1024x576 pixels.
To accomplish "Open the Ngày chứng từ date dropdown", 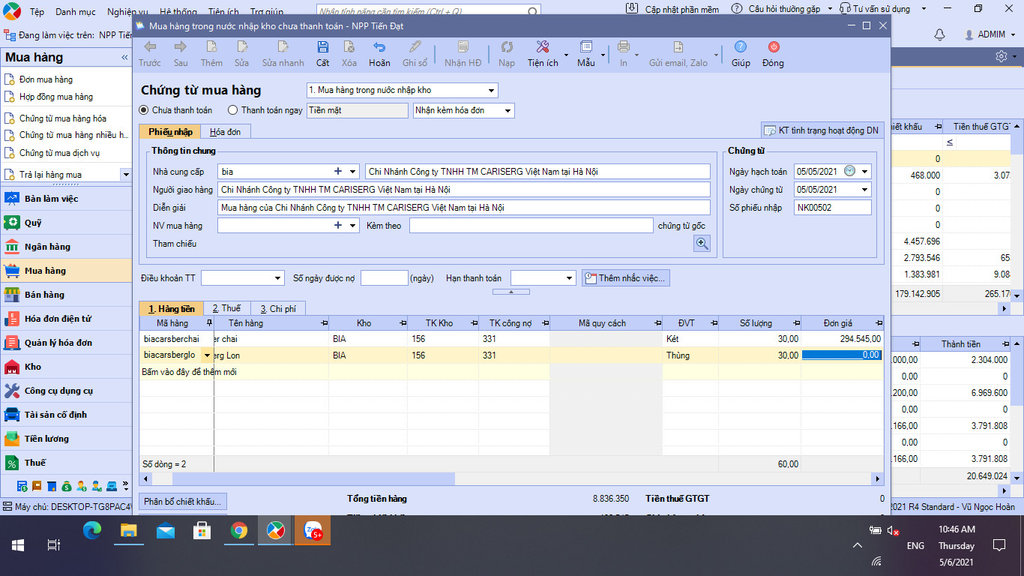I will coord(865,189).
